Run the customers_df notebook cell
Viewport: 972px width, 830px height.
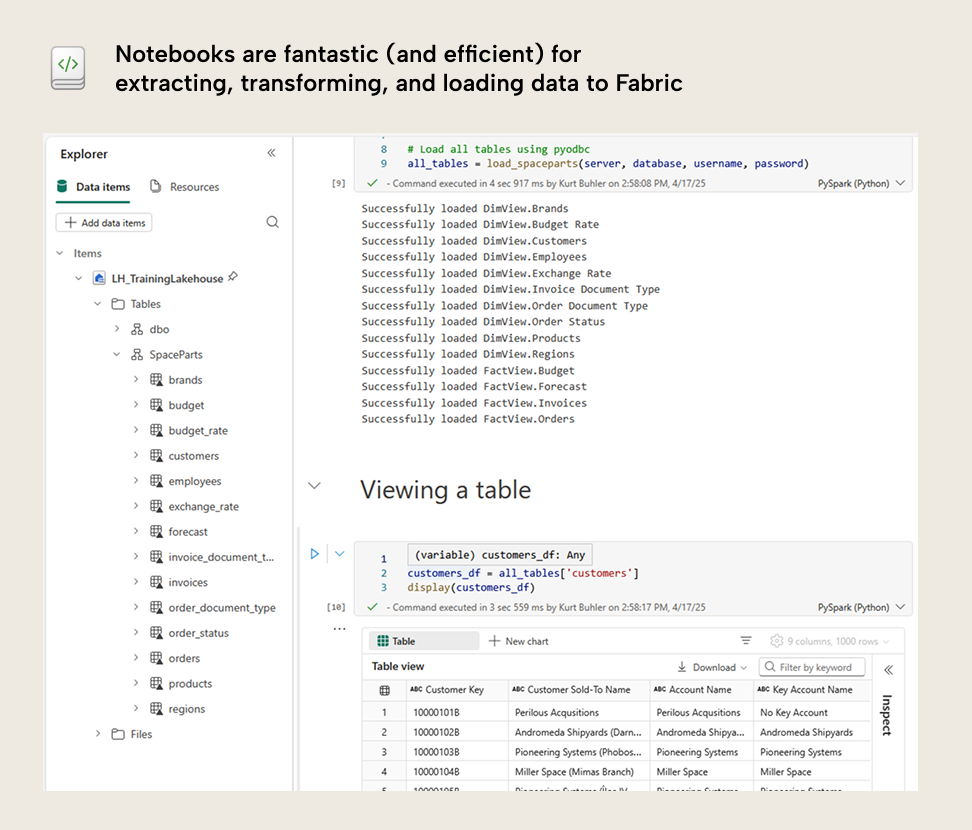click(x=315, y=553)
